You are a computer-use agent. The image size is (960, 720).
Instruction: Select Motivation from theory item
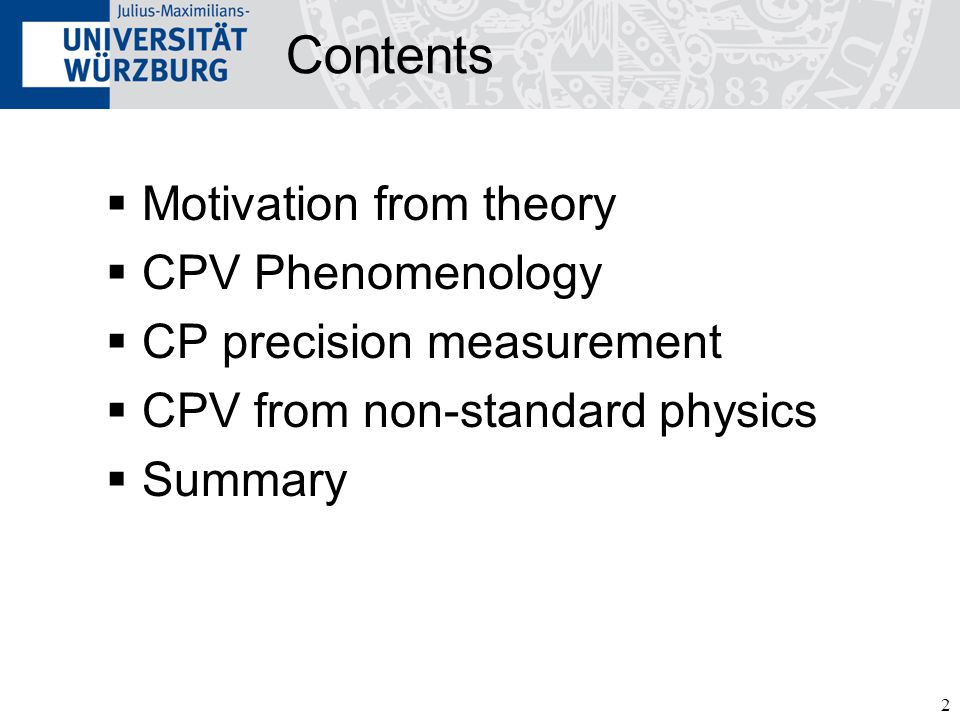point(379,205)
